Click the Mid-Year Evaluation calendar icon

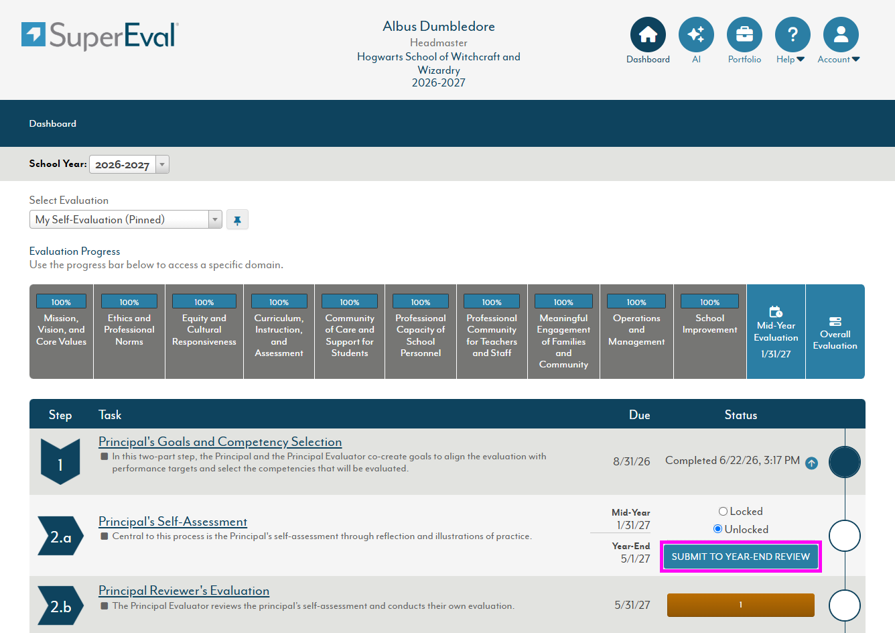pyautogui.click(x=775, y=312)
